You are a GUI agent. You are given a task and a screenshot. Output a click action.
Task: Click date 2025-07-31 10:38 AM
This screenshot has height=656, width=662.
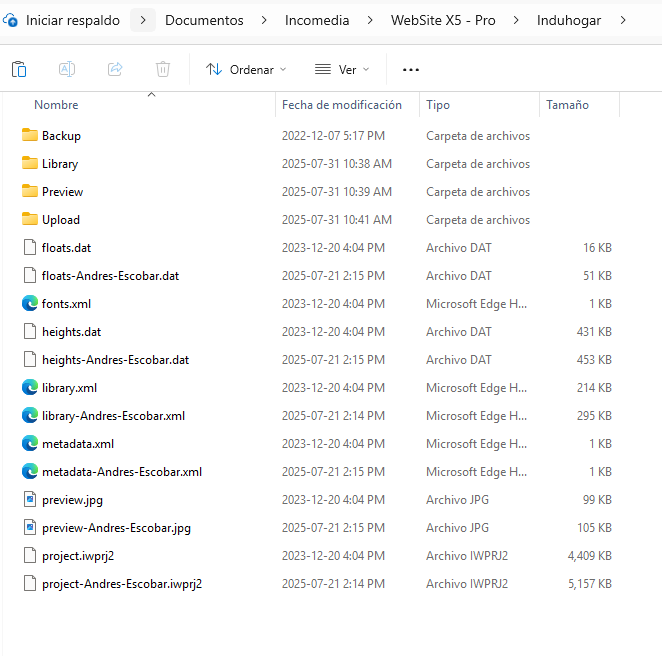click(337, 163)
